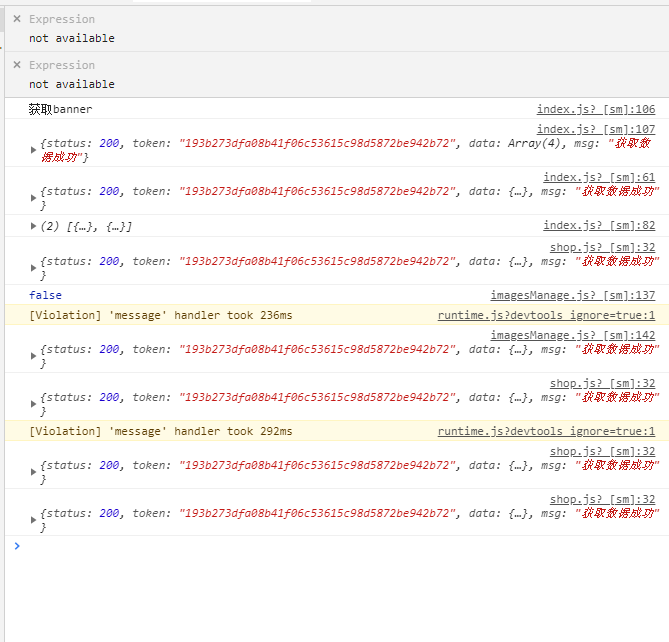Expand the second shop.js:32 status object
This screenshot has width=669, height=642.
(33, 404)
